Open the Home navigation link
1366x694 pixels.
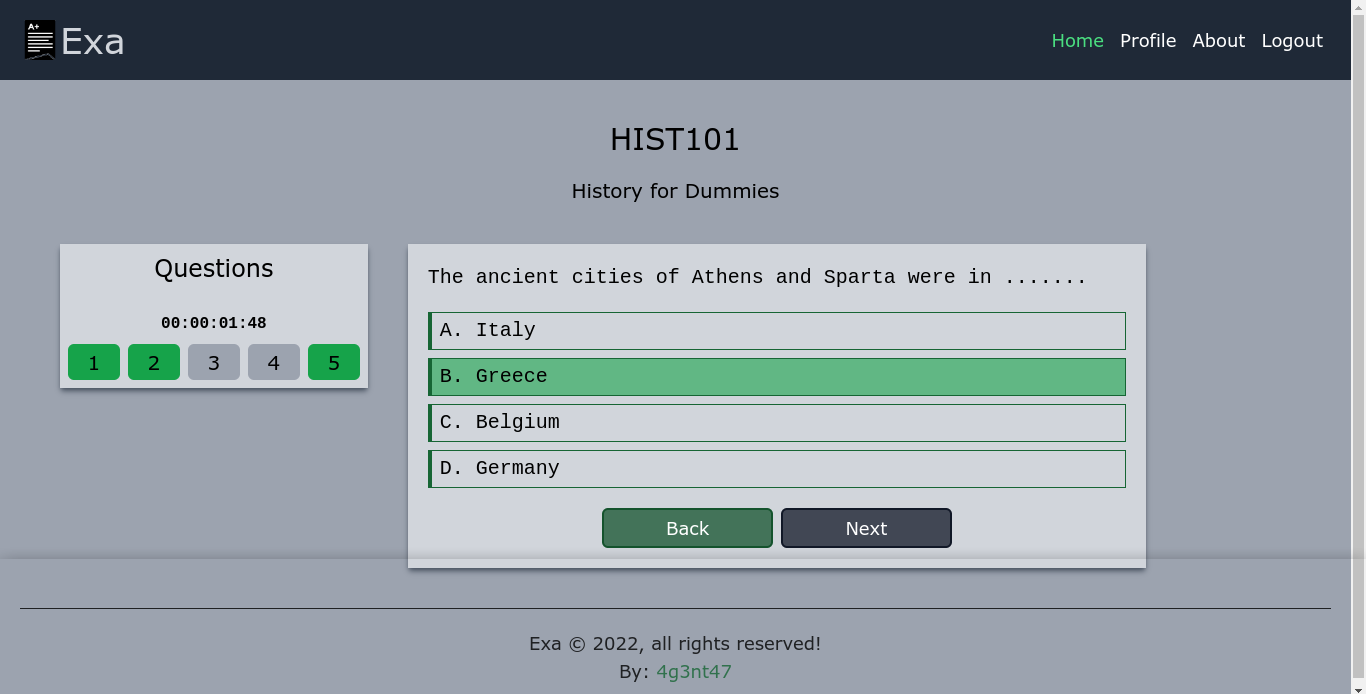(x=1077, y=41)
